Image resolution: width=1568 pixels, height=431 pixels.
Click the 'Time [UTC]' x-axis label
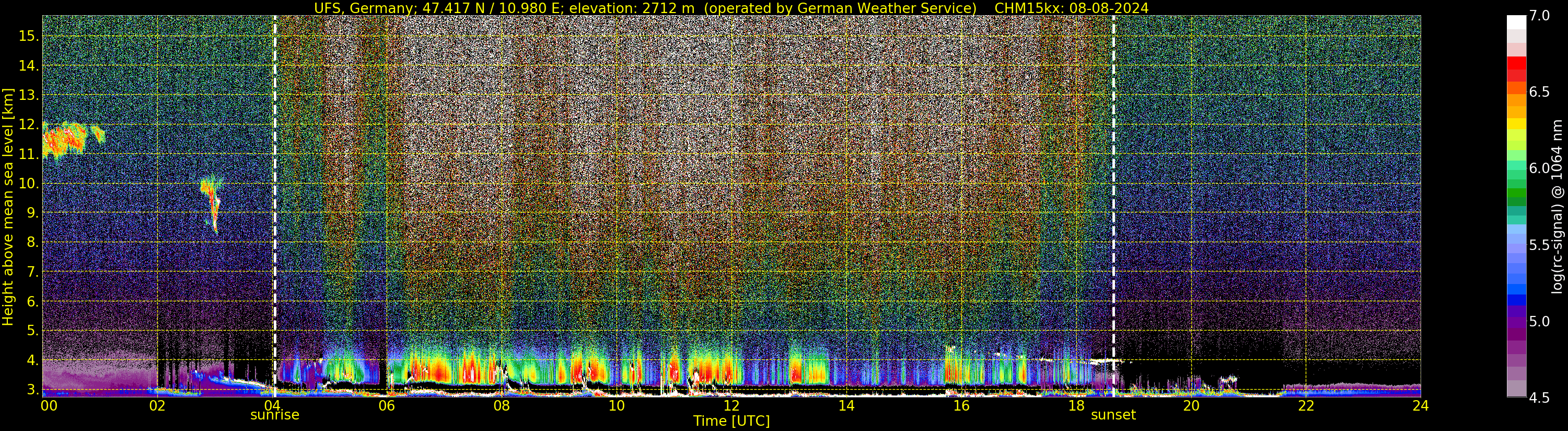tap(731, 421)
